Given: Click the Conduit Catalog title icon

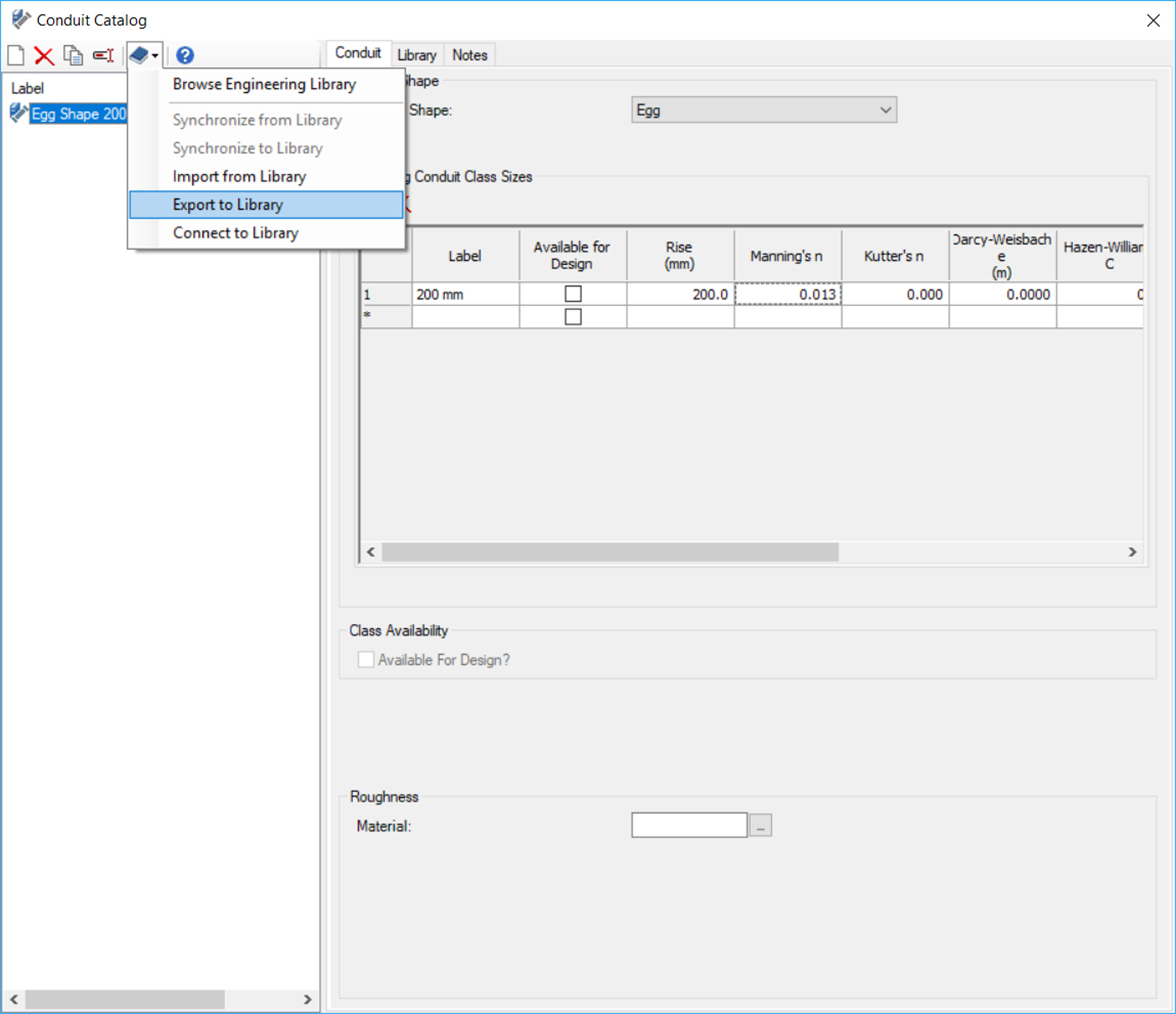Looking at the screenshot, I should pyautogui.click(x=21, y=19).
